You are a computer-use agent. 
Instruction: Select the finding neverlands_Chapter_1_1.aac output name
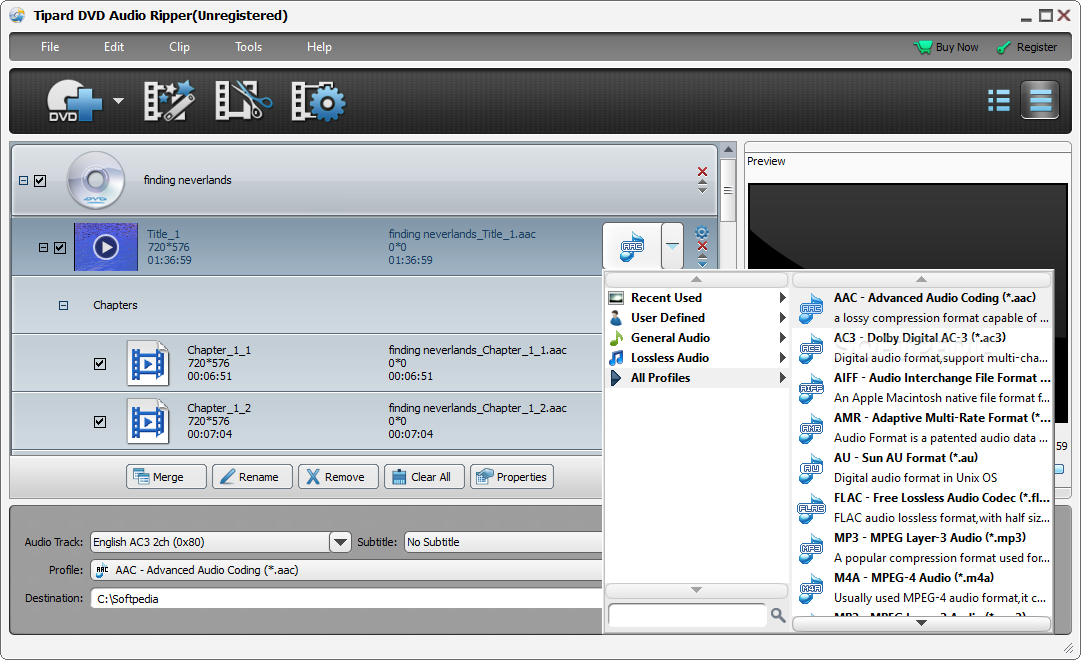477,350
